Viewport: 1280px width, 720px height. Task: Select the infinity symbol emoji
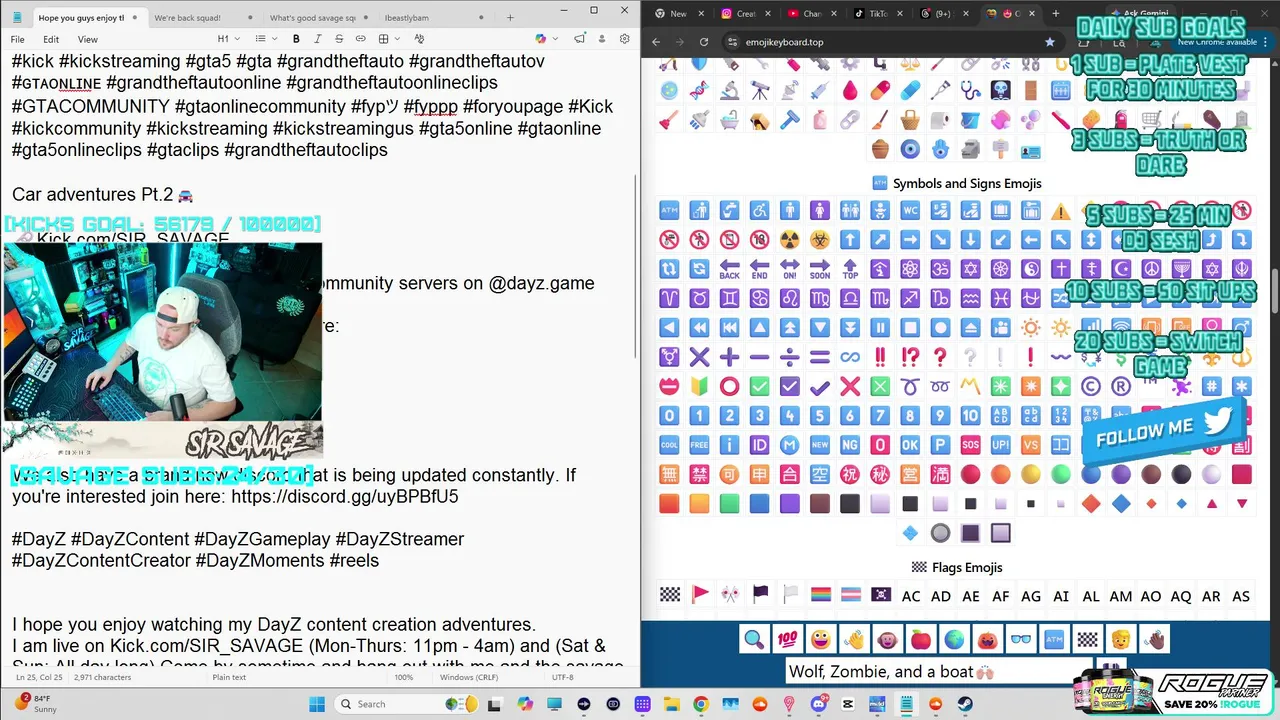point(849,357)
